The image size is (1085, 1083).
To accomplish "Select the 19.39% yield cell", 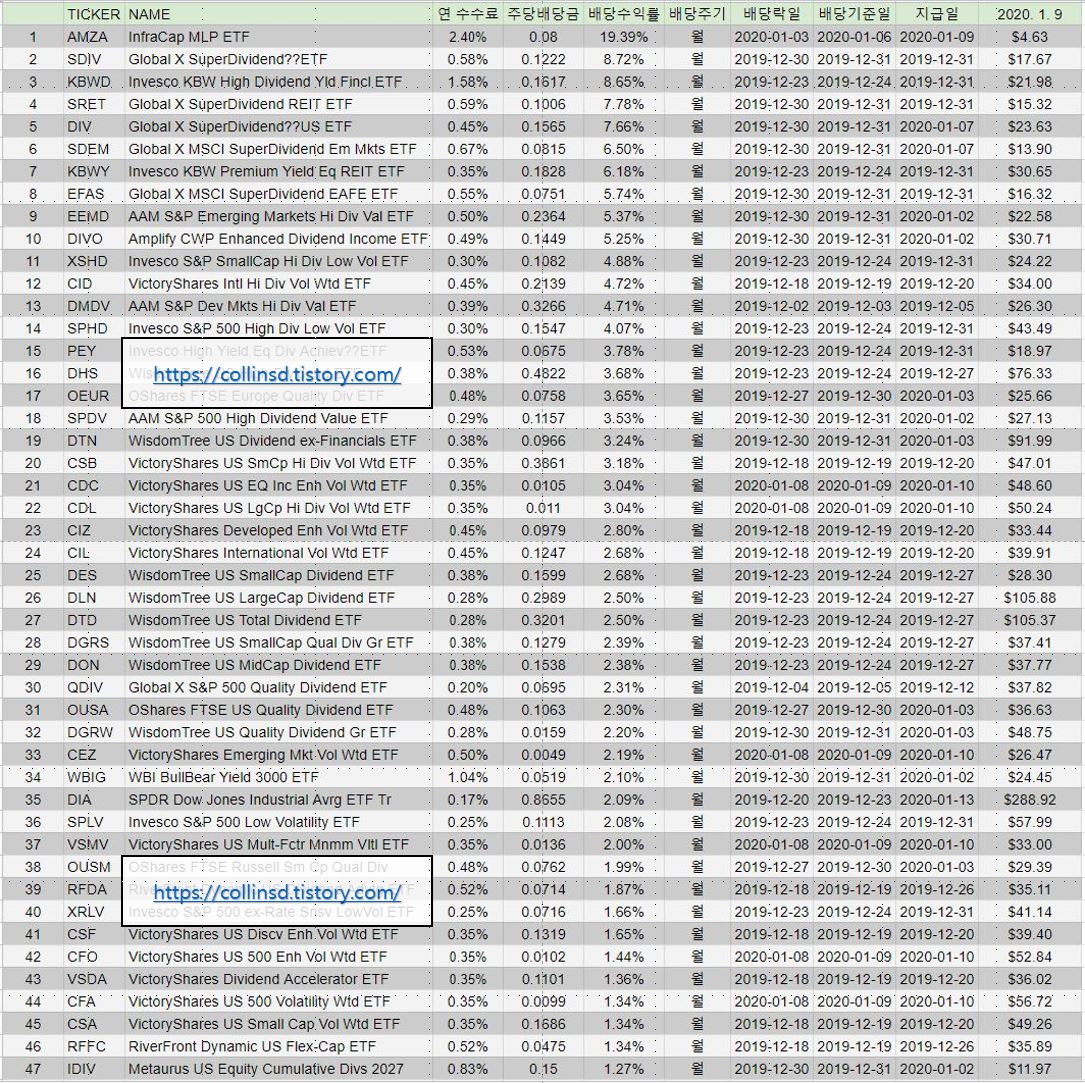I will click(x=625, y=37).
